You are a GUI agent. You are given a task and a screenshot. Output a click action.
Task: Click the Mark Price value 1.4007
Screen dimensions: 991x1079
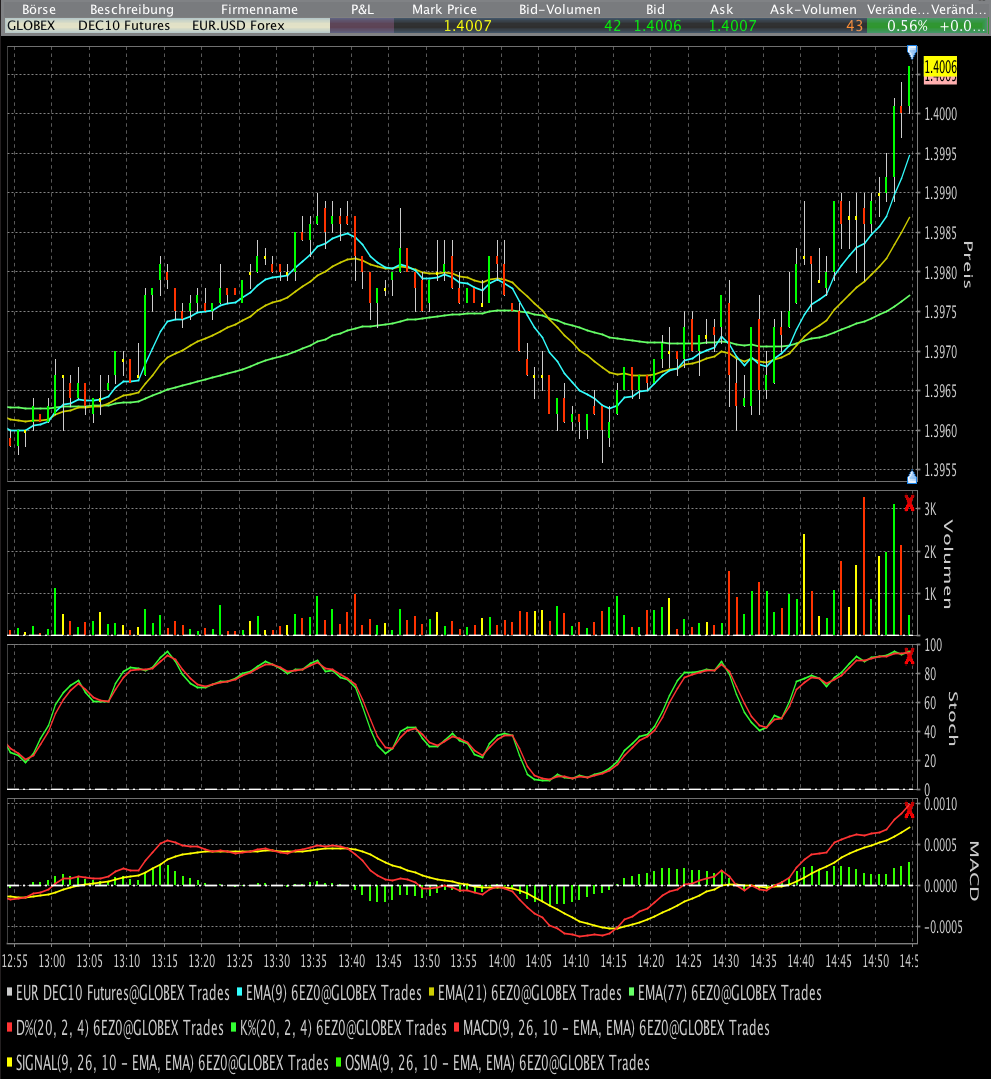467,25
